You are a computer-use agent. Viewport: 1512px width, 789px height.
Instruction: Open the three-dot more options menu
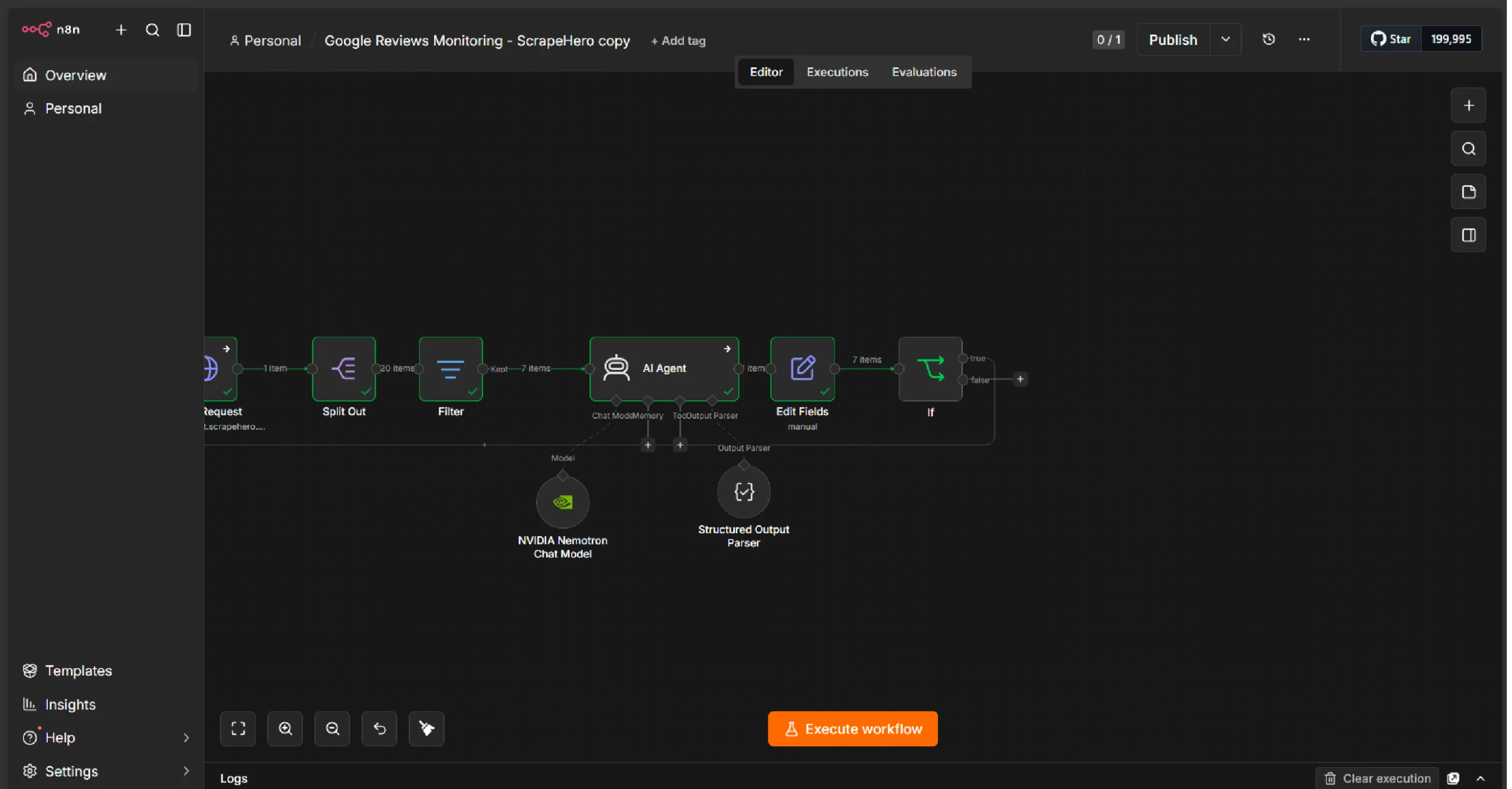(x=1304, y=40)
